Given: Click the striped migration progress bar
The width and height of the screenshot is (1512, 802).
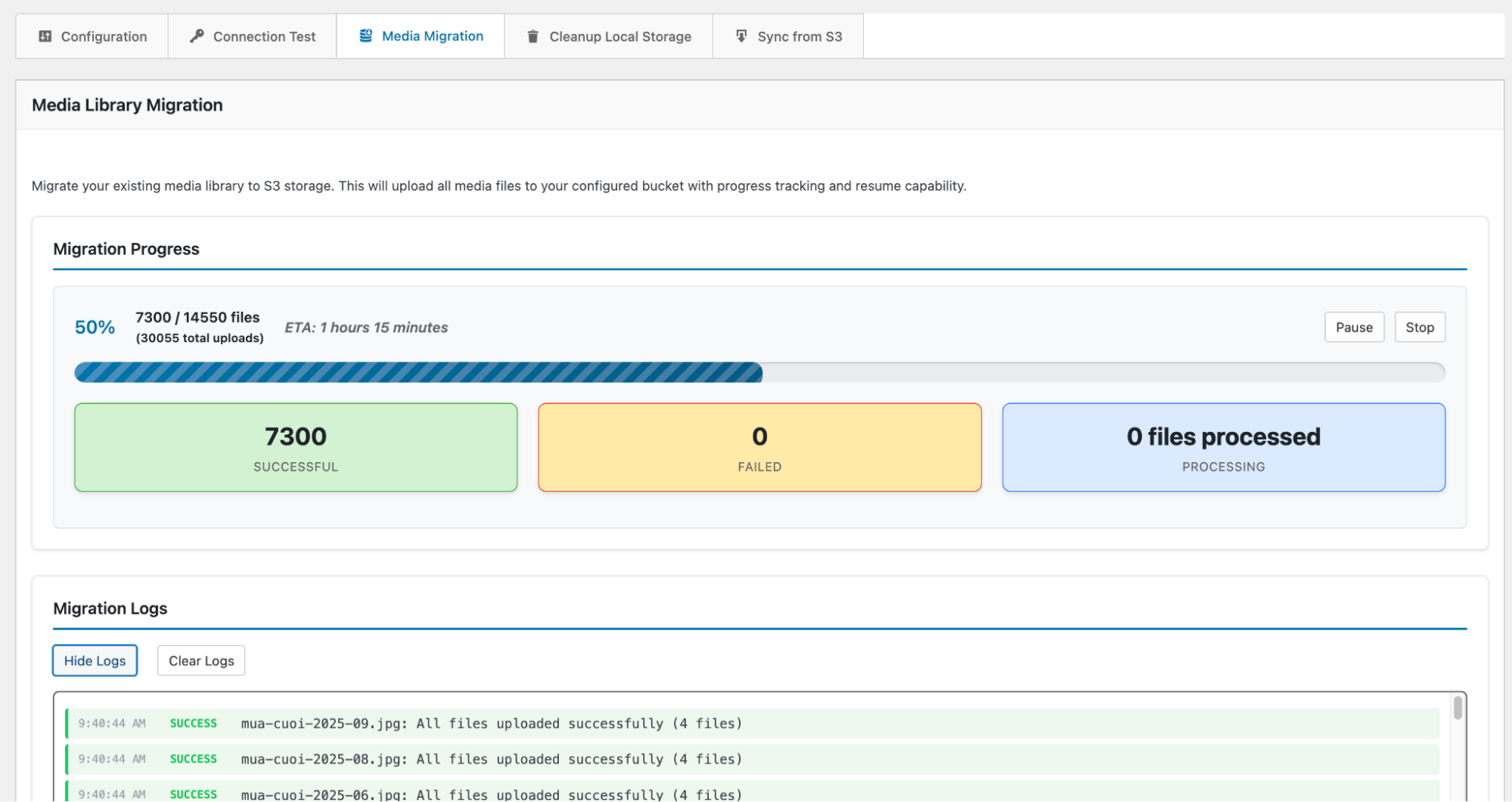Looking at the screenshot, I should [x=418, y=372].
